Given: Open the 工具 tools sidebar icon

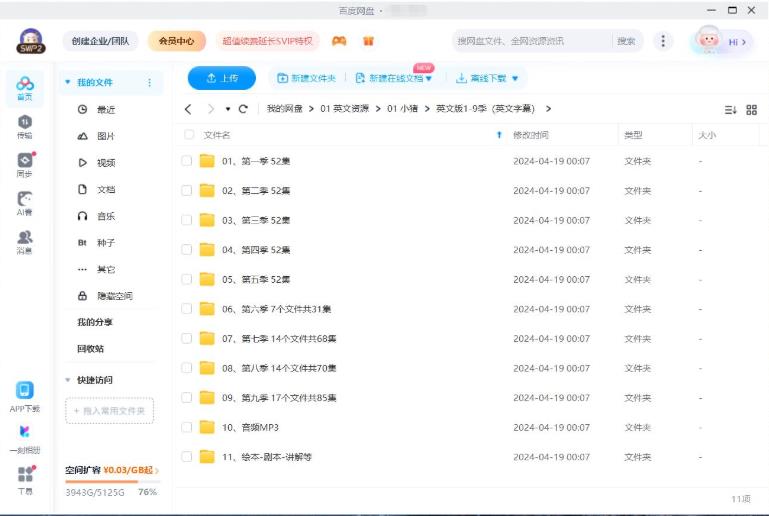Looking at the screenshot, I should tap(25, 480).
